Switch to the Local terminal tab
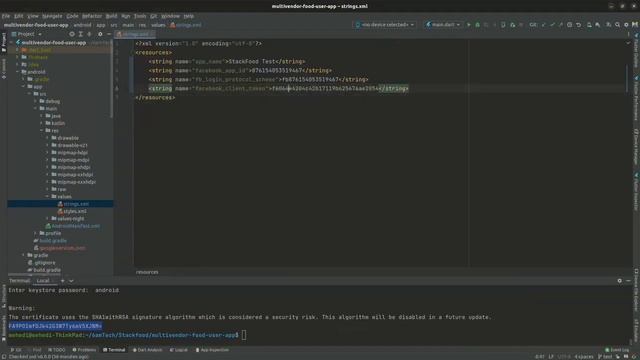Viewport: 640px width, 360px height. coord(43,281)
